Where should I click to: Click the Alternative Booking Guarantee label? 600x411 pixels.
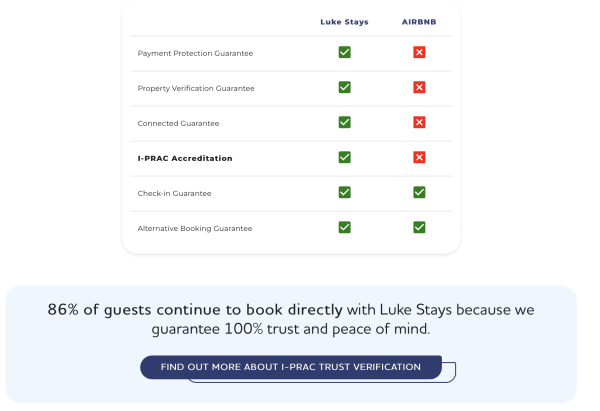195,228
